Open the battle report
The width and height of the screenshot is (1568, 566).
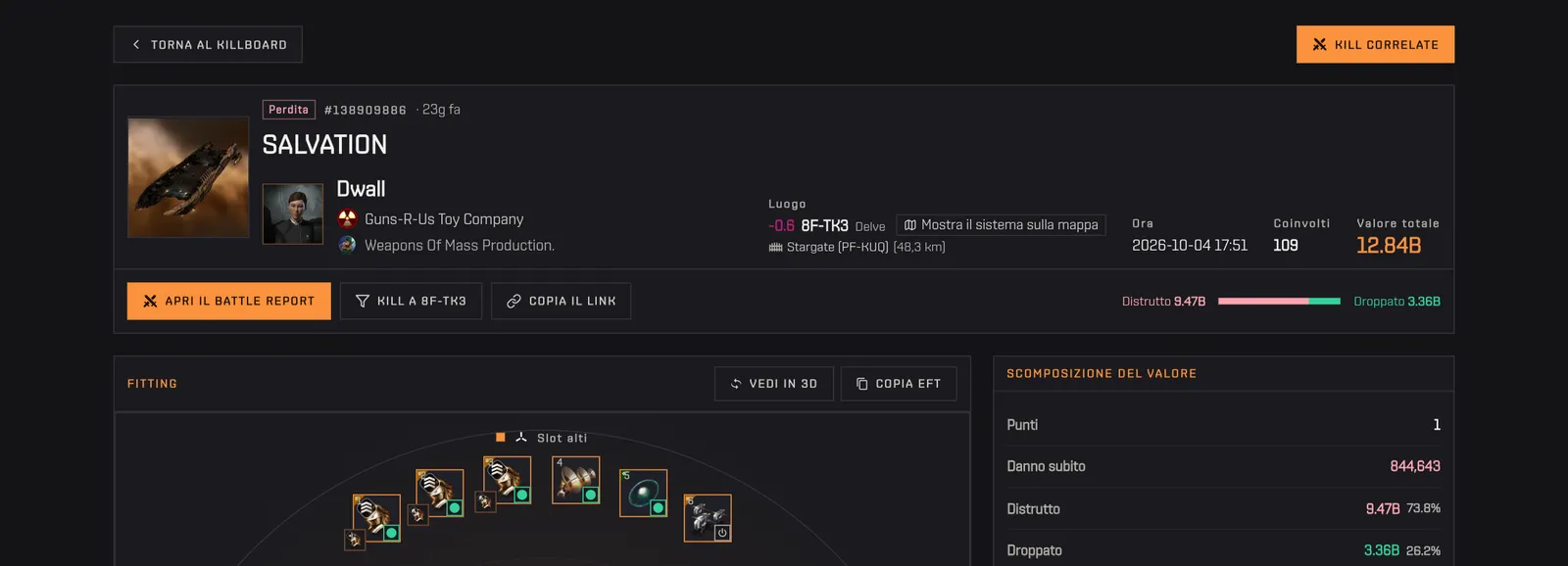pos(229,301)
